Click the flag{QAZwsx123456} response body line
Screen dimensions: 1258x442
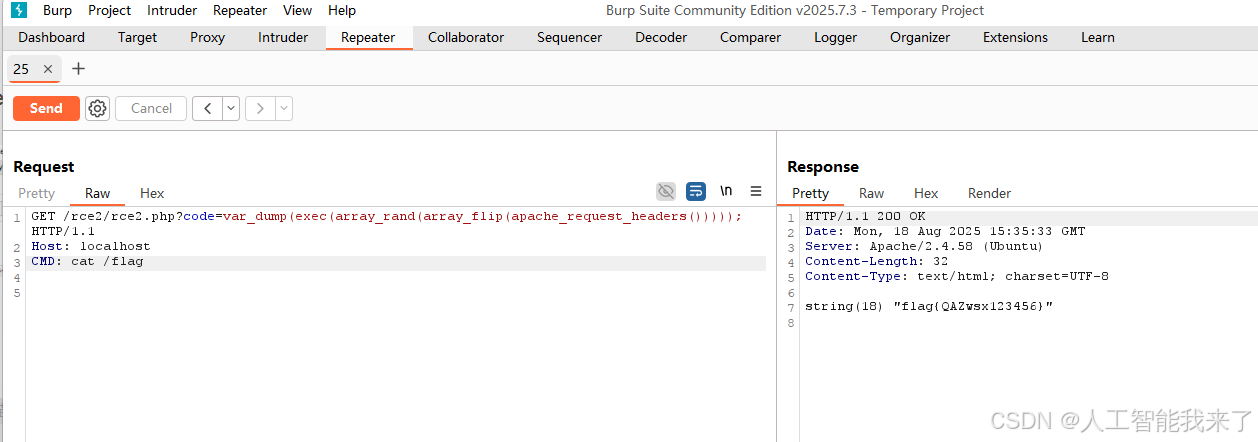click(x=929, y=306)
